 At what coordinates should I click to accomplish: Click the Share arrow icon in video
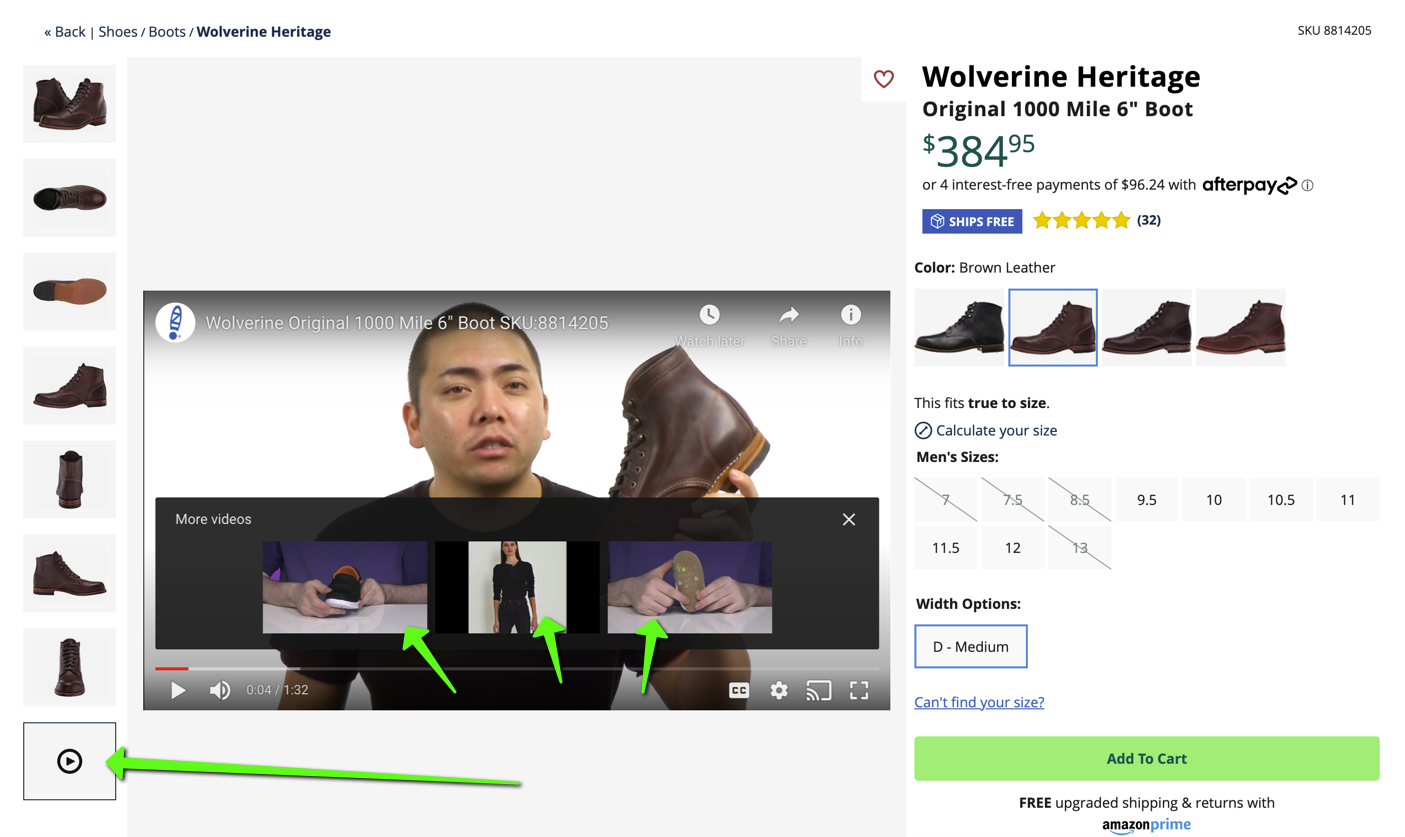coord(789,315)
